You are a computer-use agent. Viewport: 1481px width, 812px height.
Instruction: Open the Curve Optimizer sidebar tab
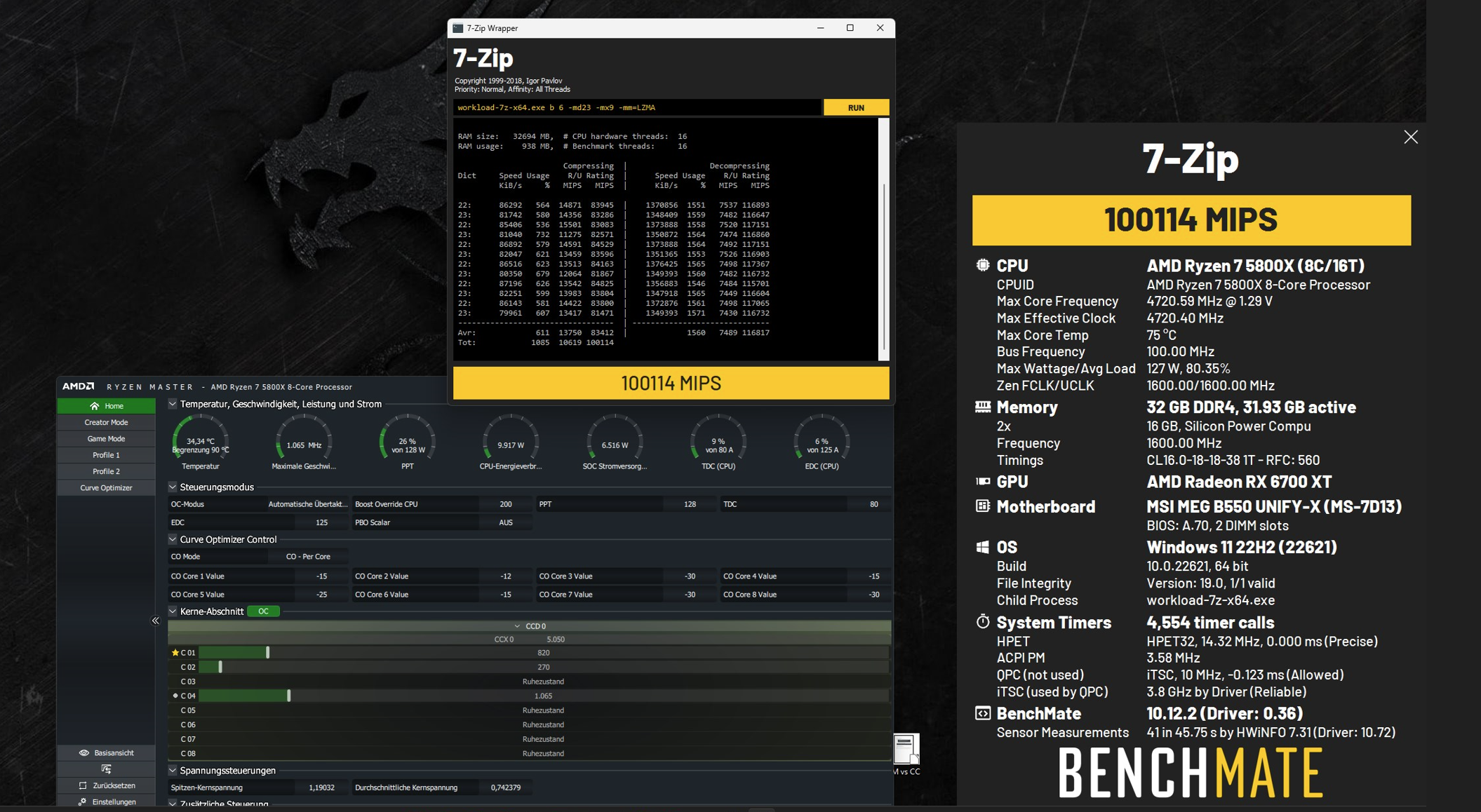106,487
